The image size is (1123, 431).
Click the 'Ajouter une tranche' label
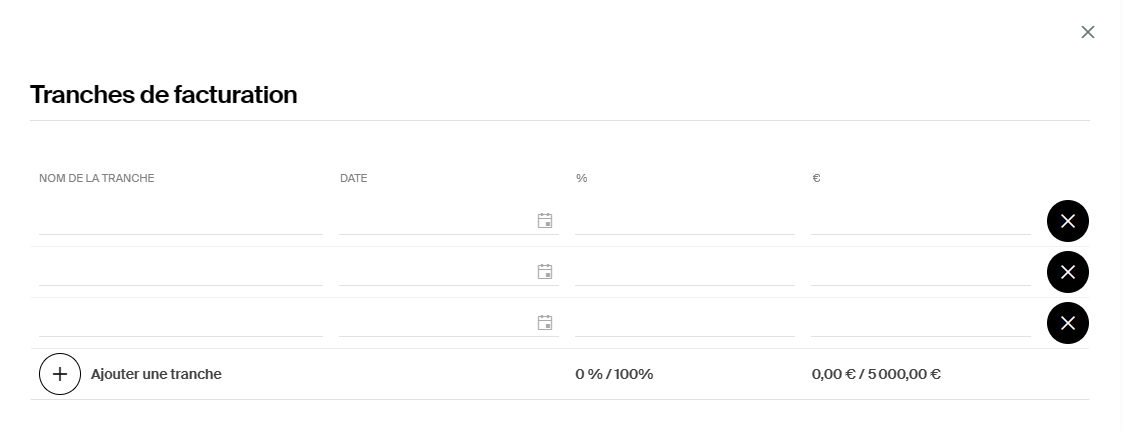point(156,374)
